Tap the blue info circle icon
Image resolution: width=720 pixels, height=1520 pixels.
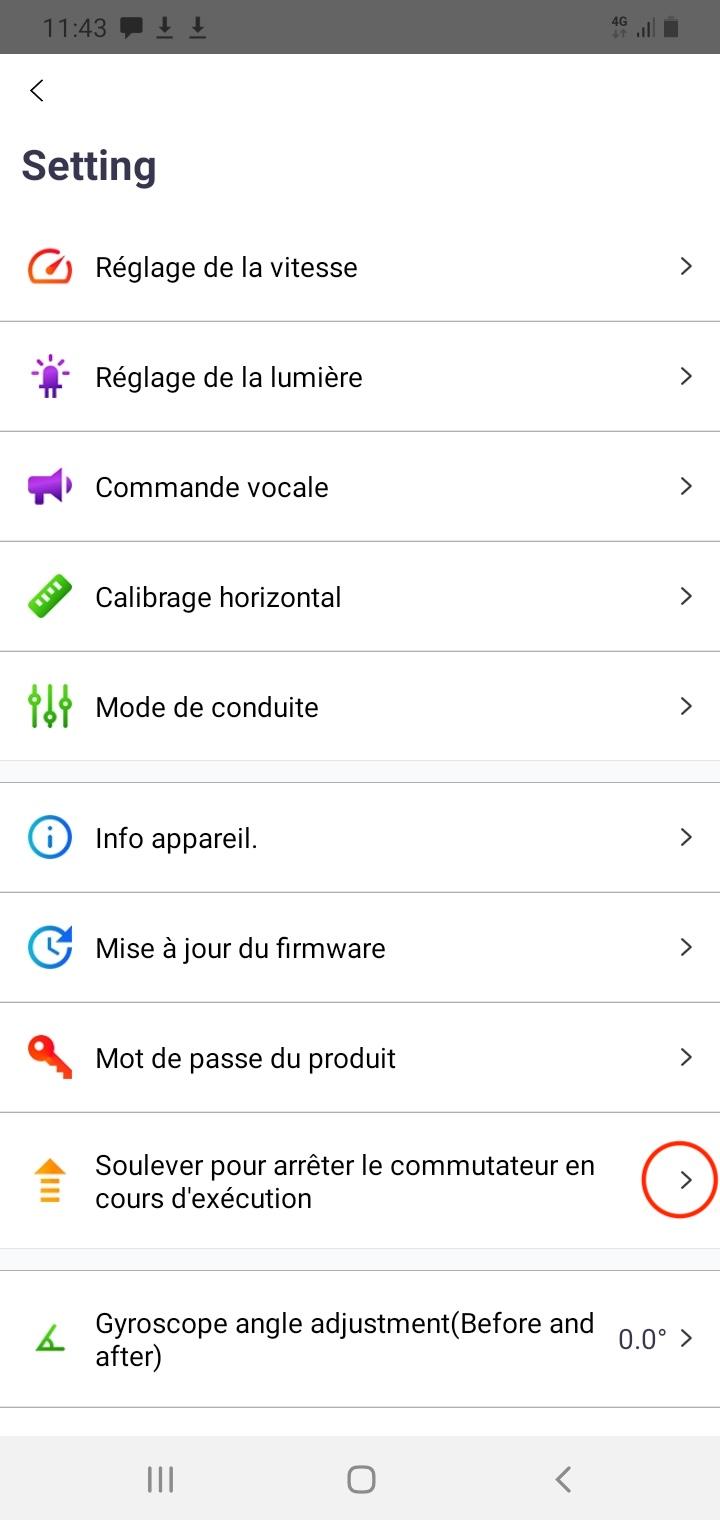49,837
